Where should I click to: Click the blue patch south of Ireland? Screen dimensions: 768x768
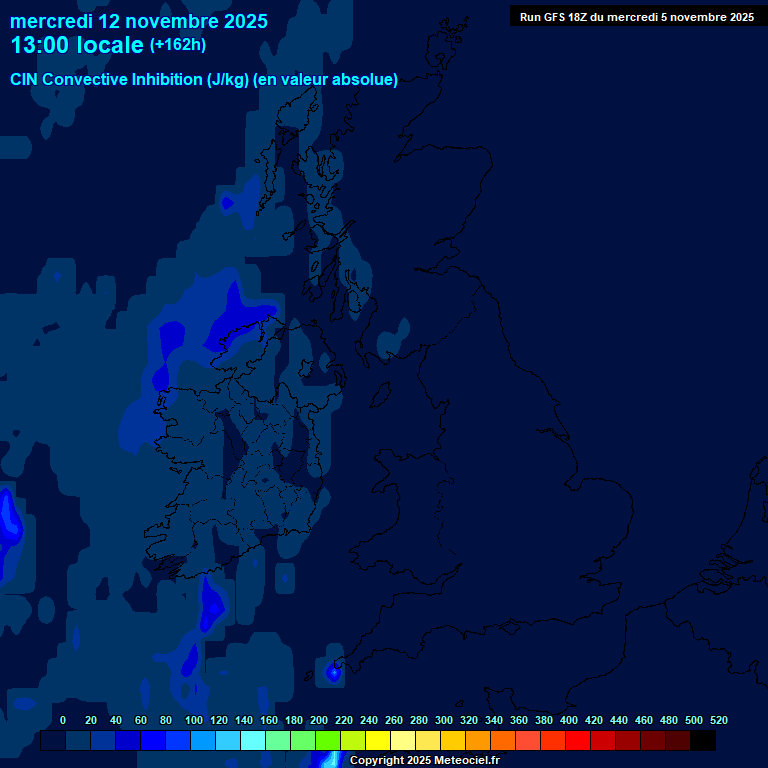(x=212, y=604)
